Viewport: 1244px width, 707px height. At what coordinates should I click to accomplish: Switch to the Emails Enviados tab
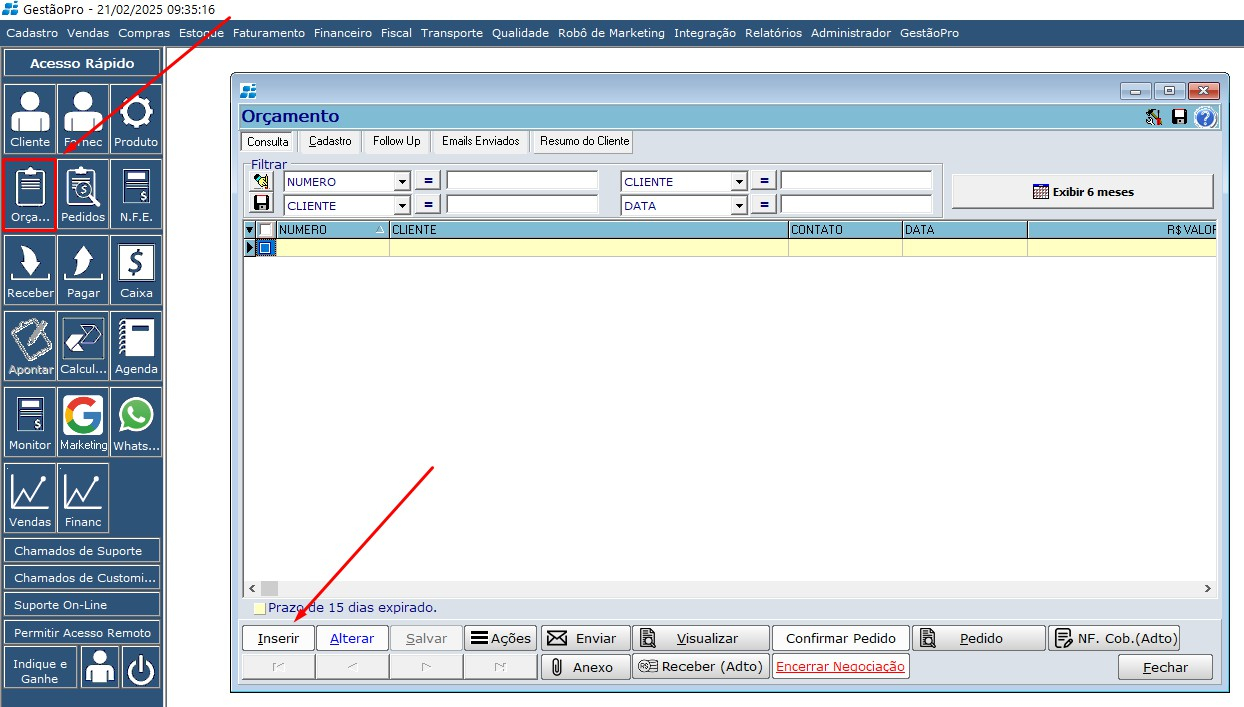481,141
